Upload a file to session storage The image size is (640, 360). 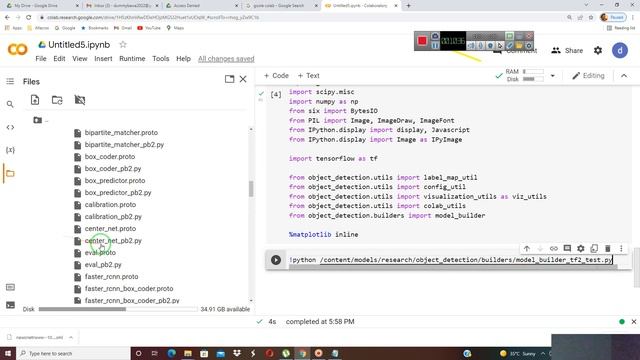click(35, 100)
